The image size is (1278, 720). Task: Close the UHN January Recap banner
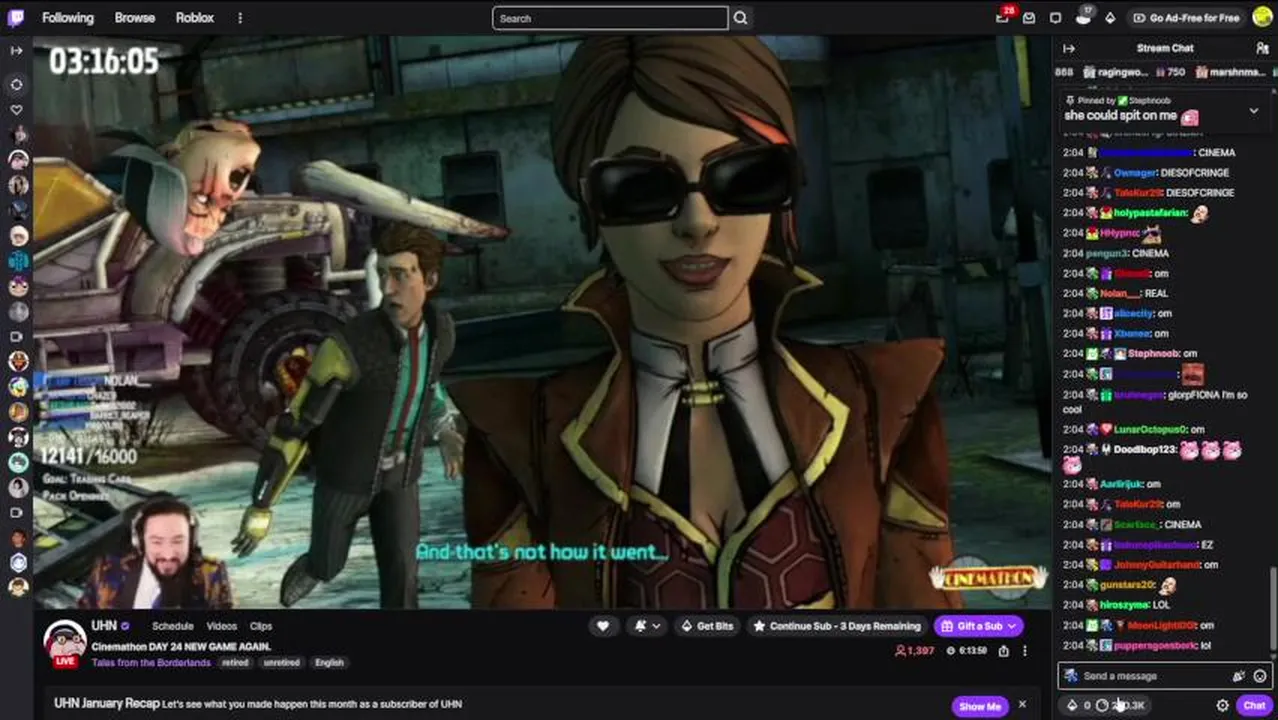1022,704
